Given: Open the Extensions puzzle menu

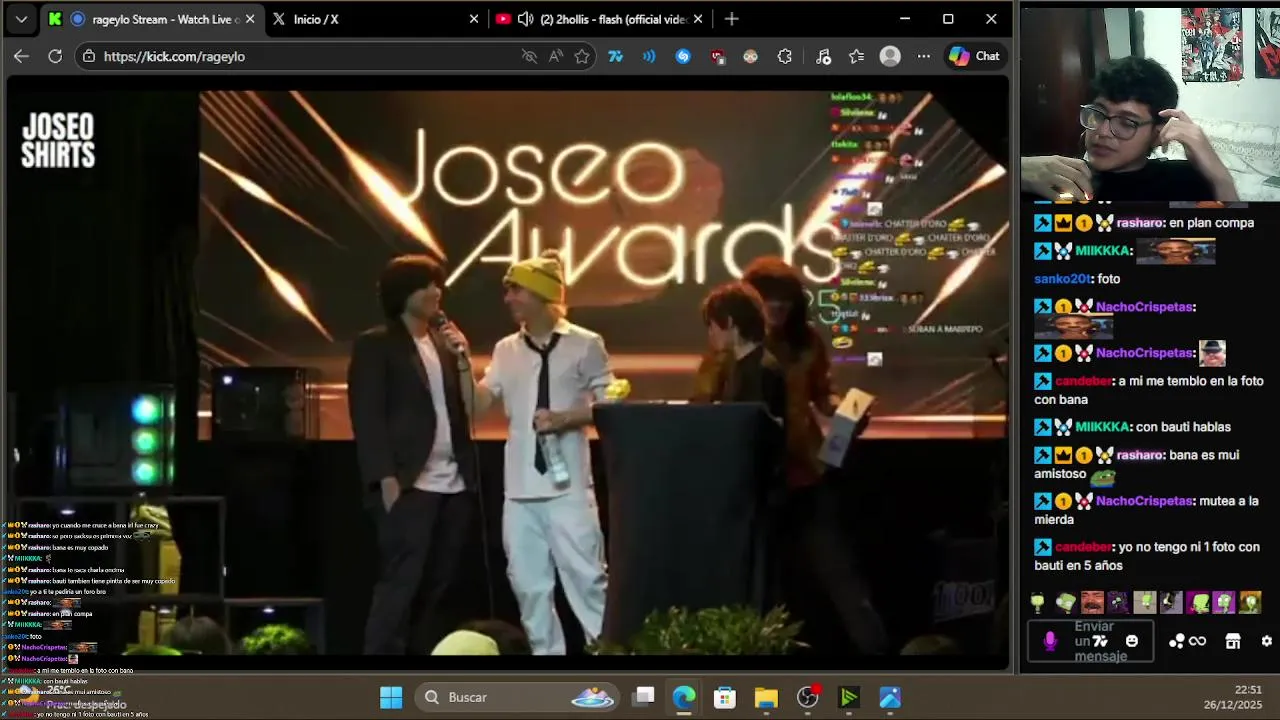Looking at the screenshot, I should coord(785,56).
